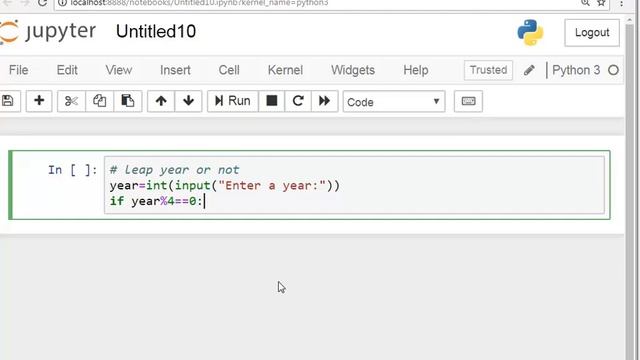Open the File menu
640x360 pixels.
[18, 70]
